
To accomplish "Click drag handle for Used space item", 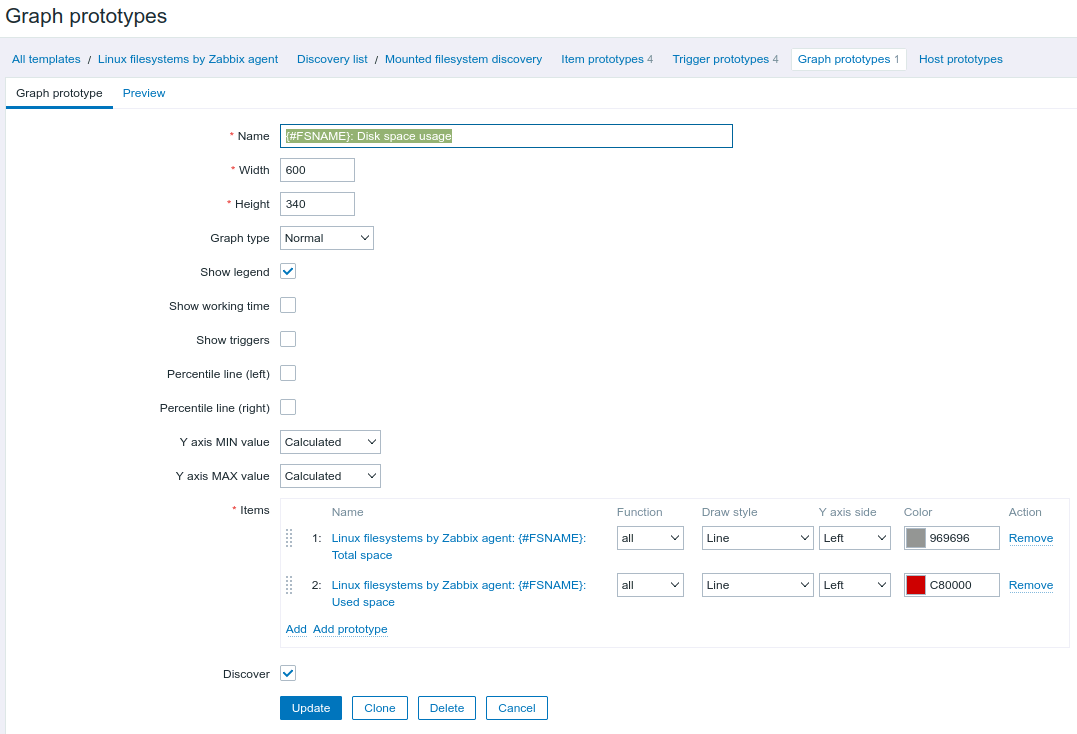I will [289, 585].
